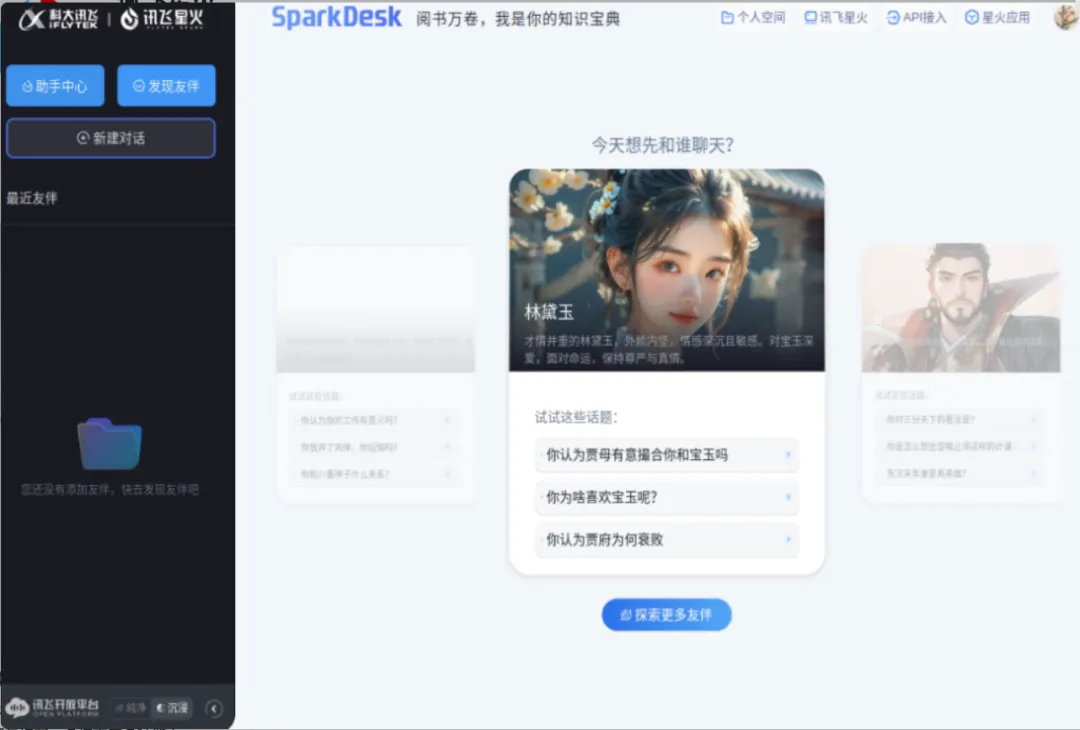Select the bearded warrior character card
This screenshot has height=730, width=1080.
tap(961, 373)
